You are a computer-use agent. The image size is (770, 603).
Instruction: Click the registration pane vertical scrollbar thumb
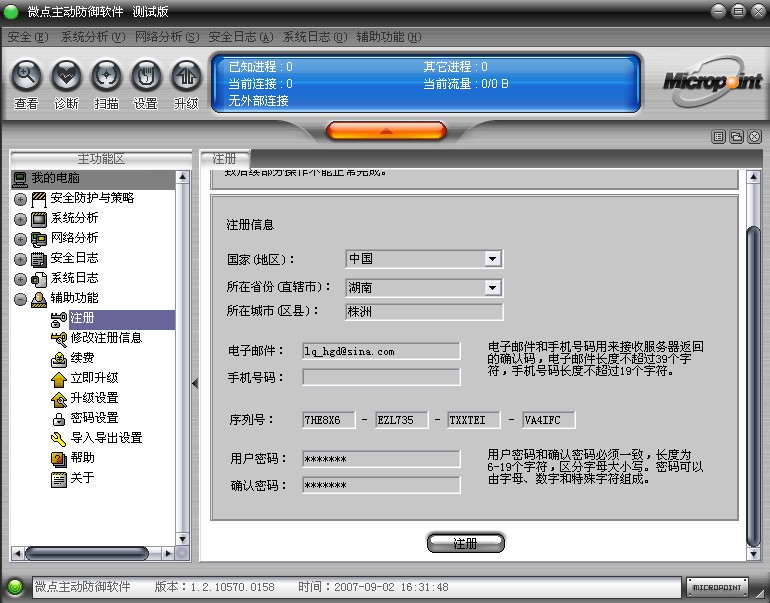[x=753, y=385]
